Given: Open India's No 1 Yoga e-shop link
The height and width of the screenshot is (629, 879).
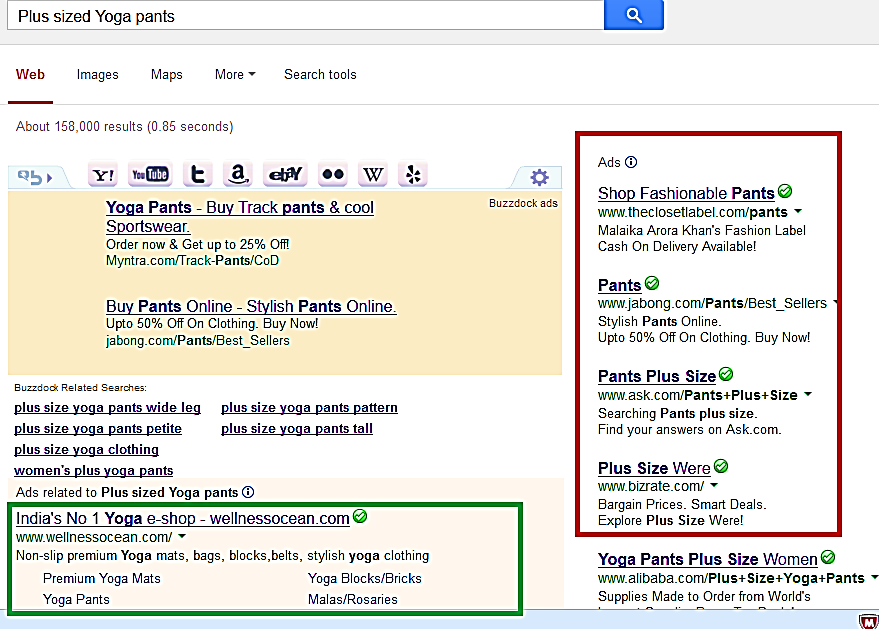Looking at the screenshot, I should coord(183,518).
